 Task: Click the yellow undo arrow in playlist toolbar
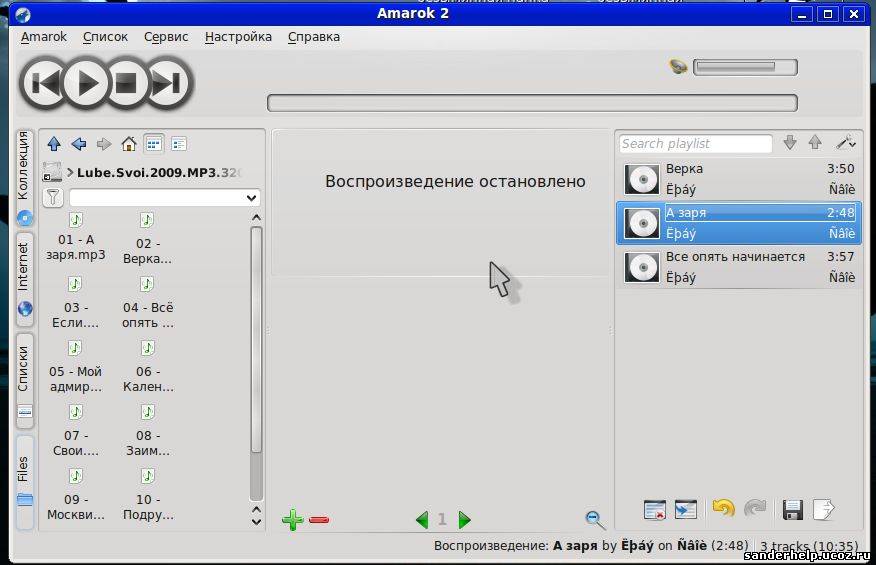pos(723,509)
